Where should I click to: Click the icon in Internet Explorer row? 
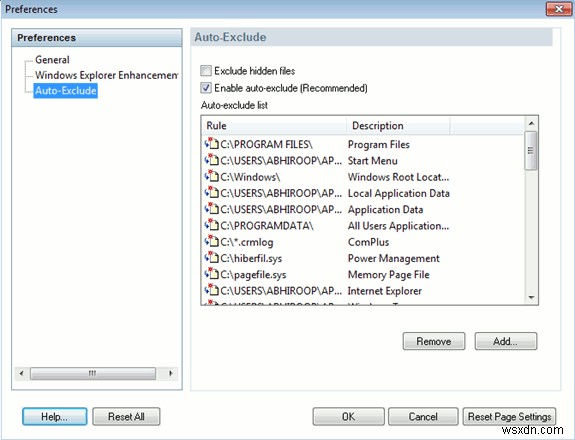[x=212, y=290]
